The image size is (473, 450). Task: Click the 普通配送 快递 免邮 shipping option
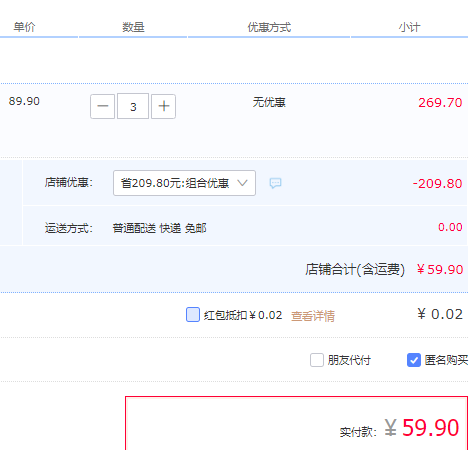[x=159, y=228]
